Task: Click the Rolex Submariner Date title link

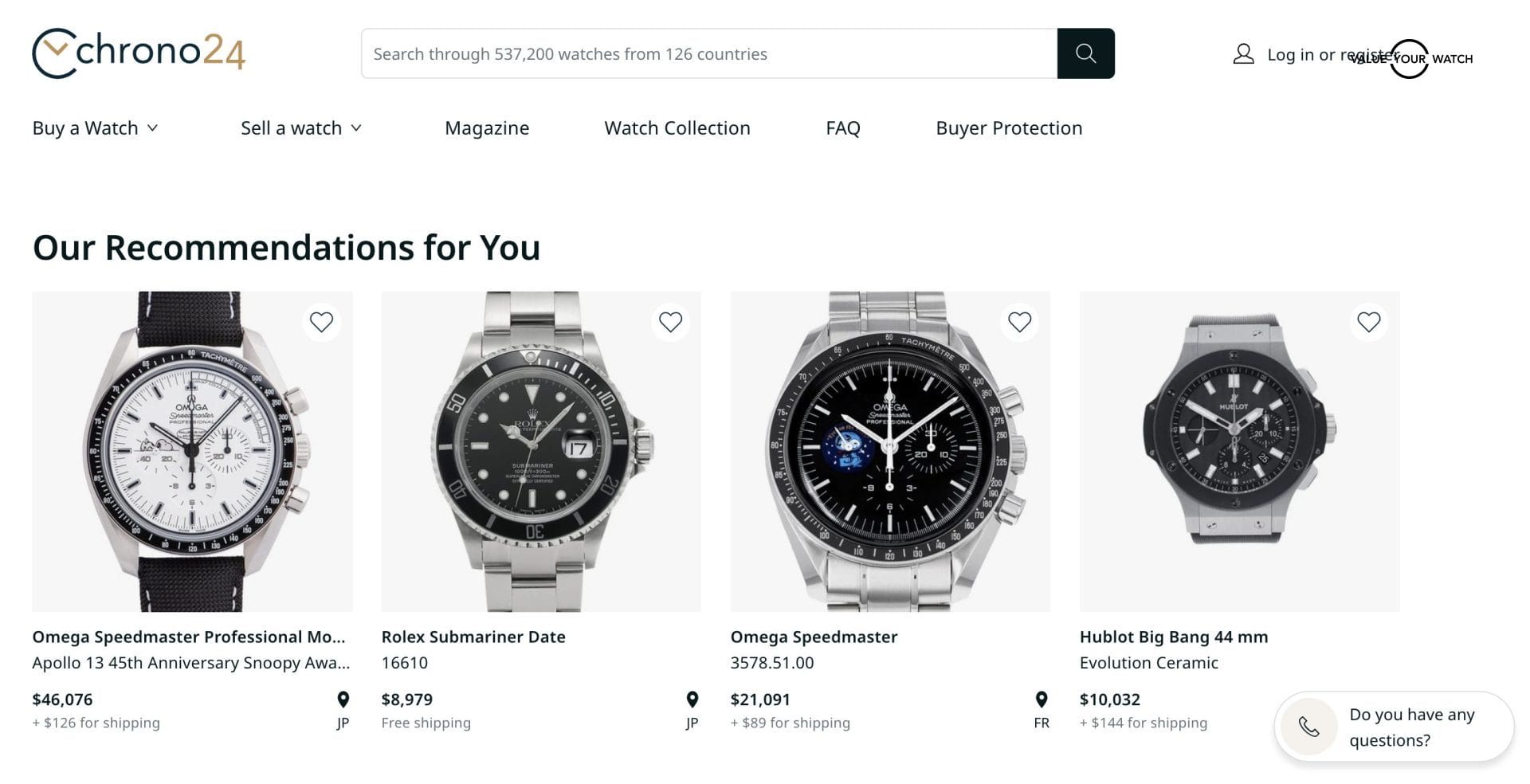Action: 473,637
